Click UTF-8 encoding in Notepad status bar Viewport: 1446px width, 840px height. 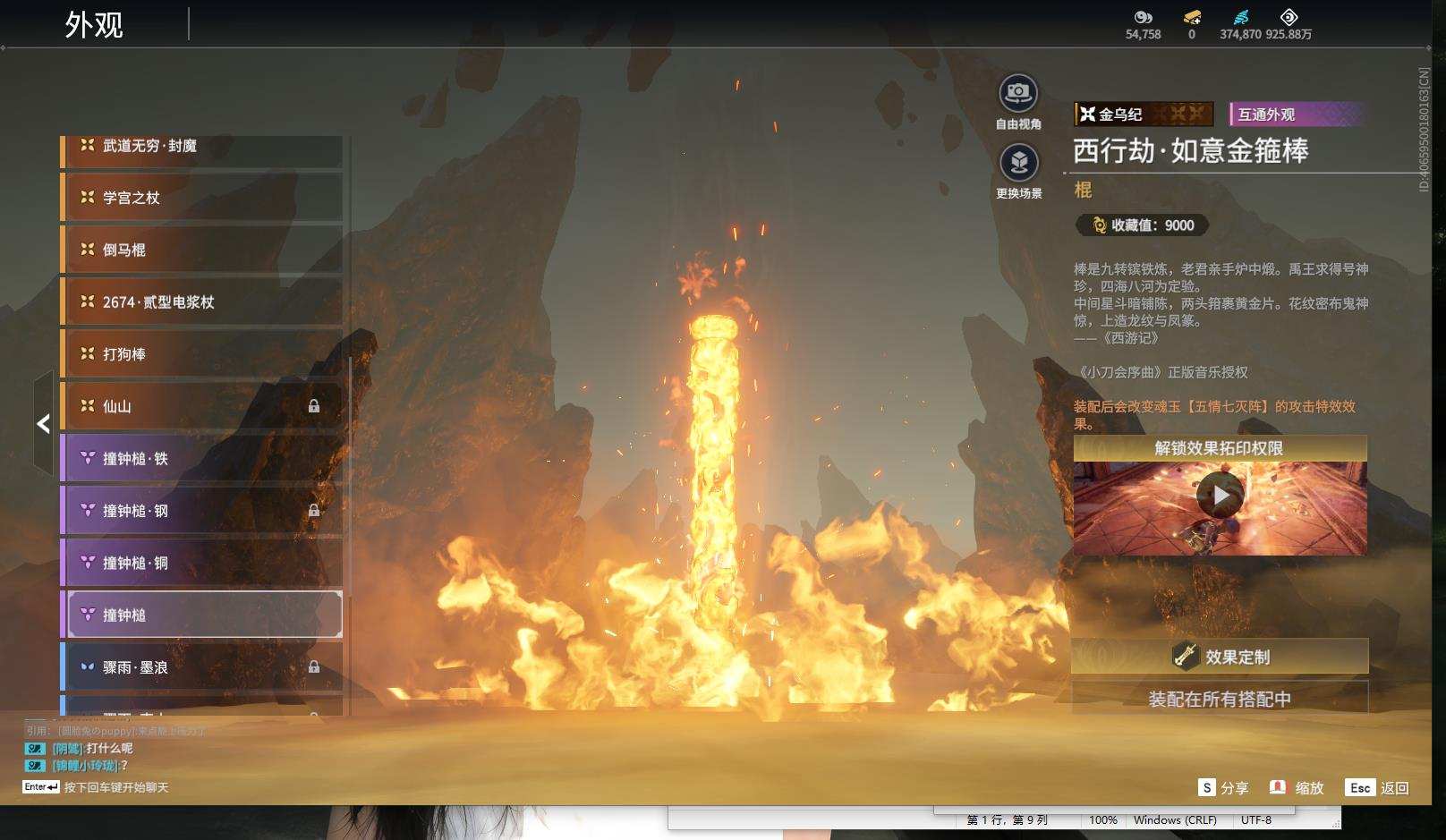(1256, 819)
